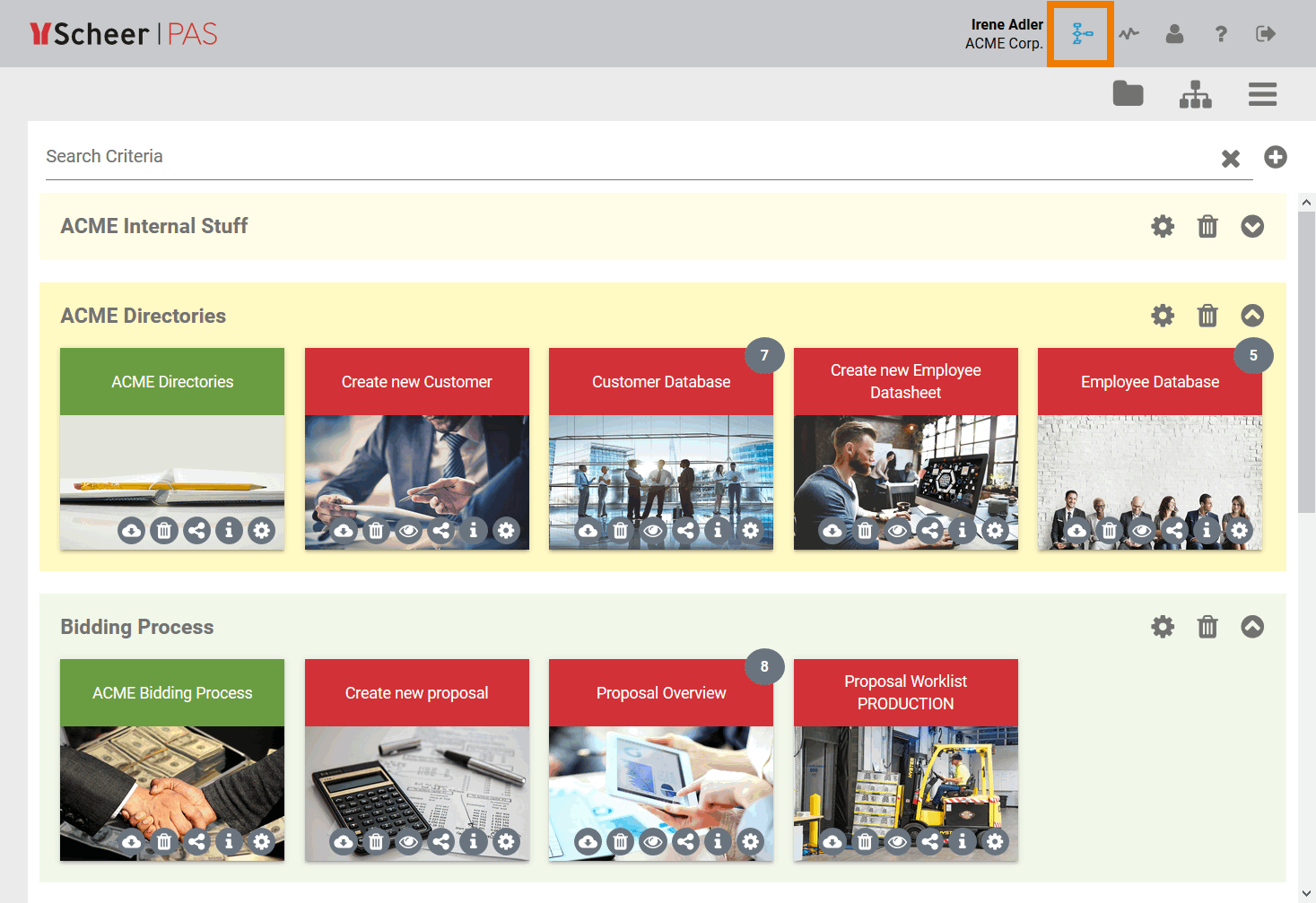Toggle eye on Proposal Worklist PRODUCTION tile
1316x903 pixels.
click(897, 842)
